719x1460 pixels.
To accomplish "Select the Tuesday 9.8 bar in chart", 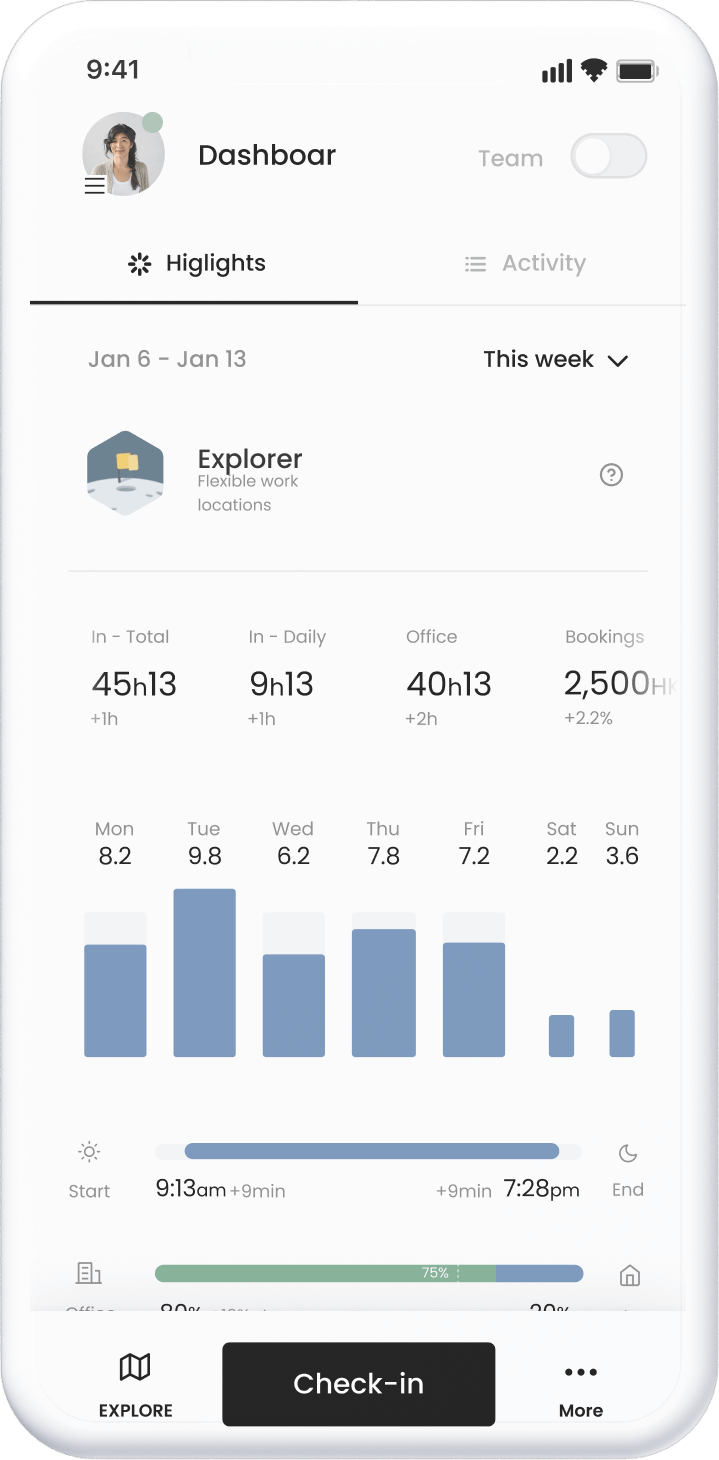I will [x=204, y=972].
